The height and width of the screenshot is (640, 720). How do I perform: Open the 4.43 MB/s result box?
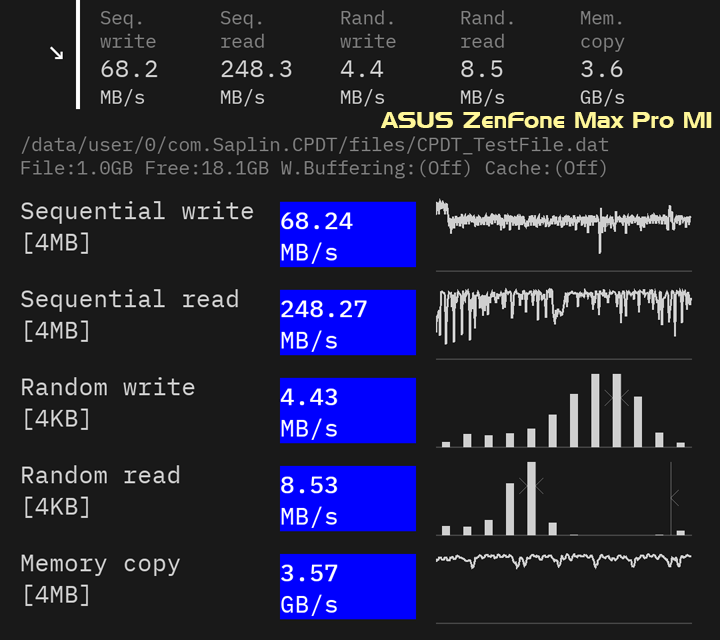click(x=348, y=410)
